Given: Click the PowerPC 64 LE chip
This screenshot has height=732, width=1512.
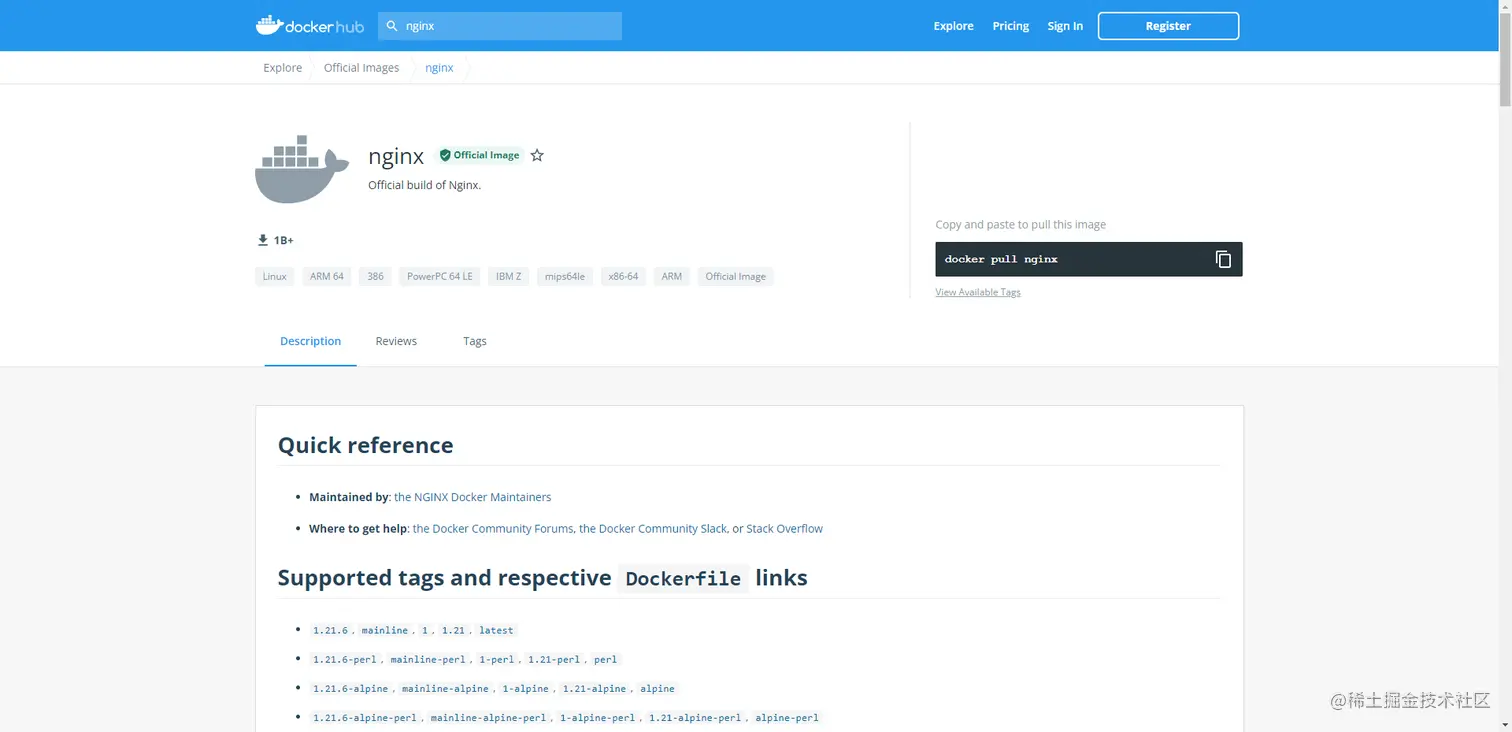Looking at the screenshot, I should coord(440,276).
